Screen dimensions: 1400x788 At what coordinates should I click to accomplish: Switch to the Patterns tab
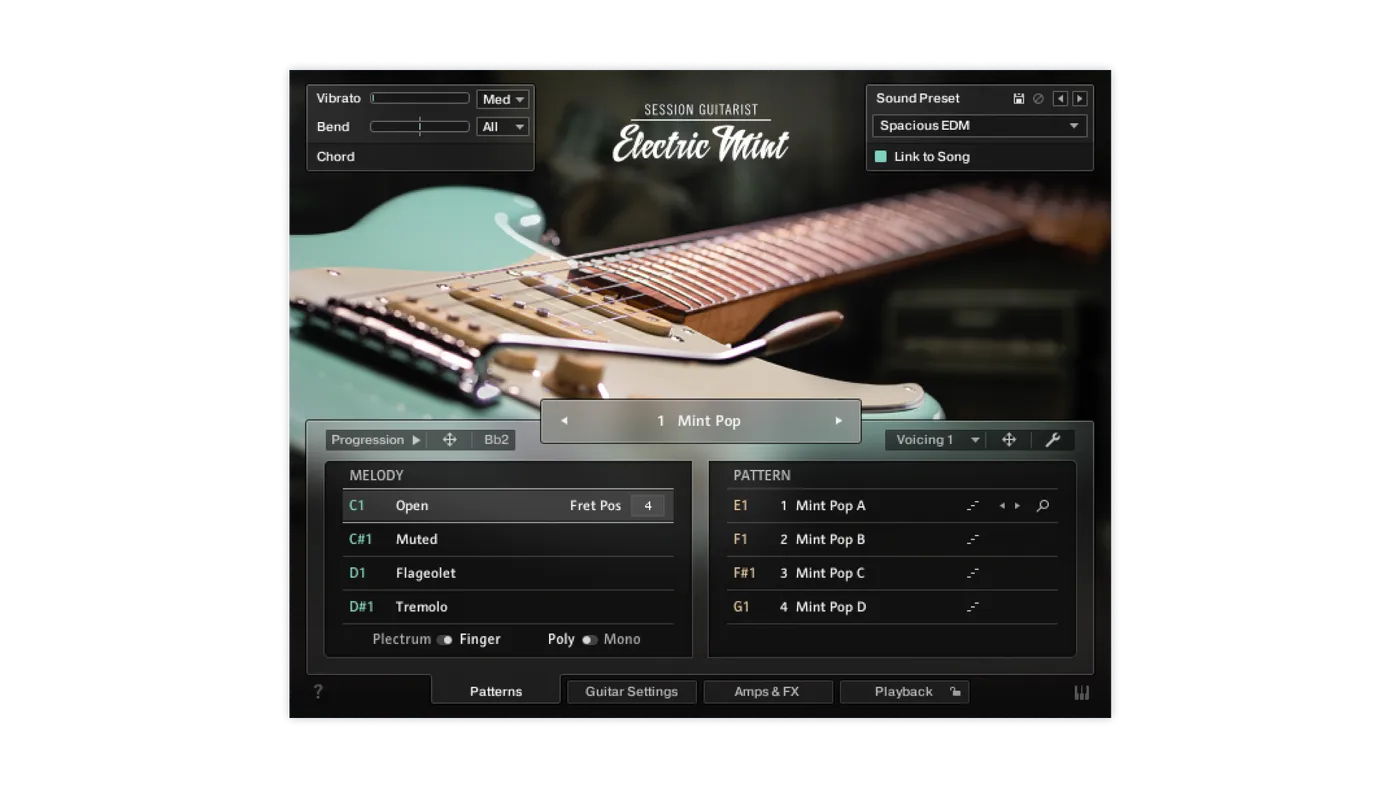(496, 691)
